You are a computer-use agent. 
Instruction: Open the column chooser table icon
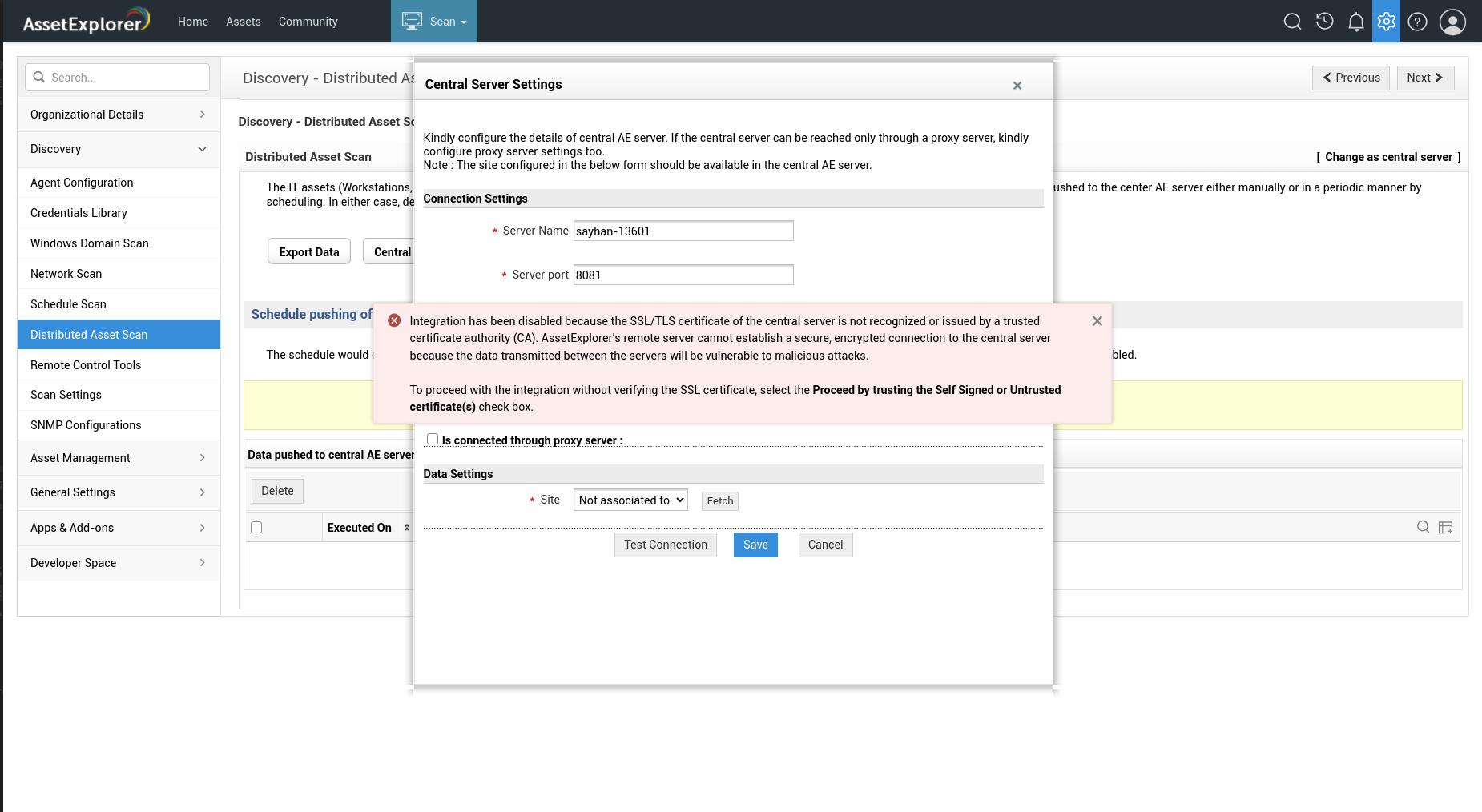point(1445,527)
